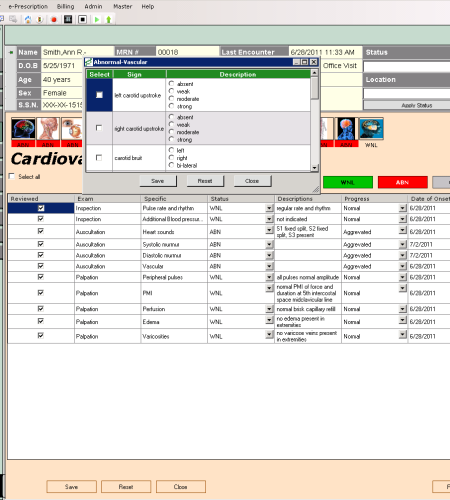Viewport: 450px width, 500px height.
Task: Select 'moderate' for right carotid upstroke
Action: coord(171,132)
